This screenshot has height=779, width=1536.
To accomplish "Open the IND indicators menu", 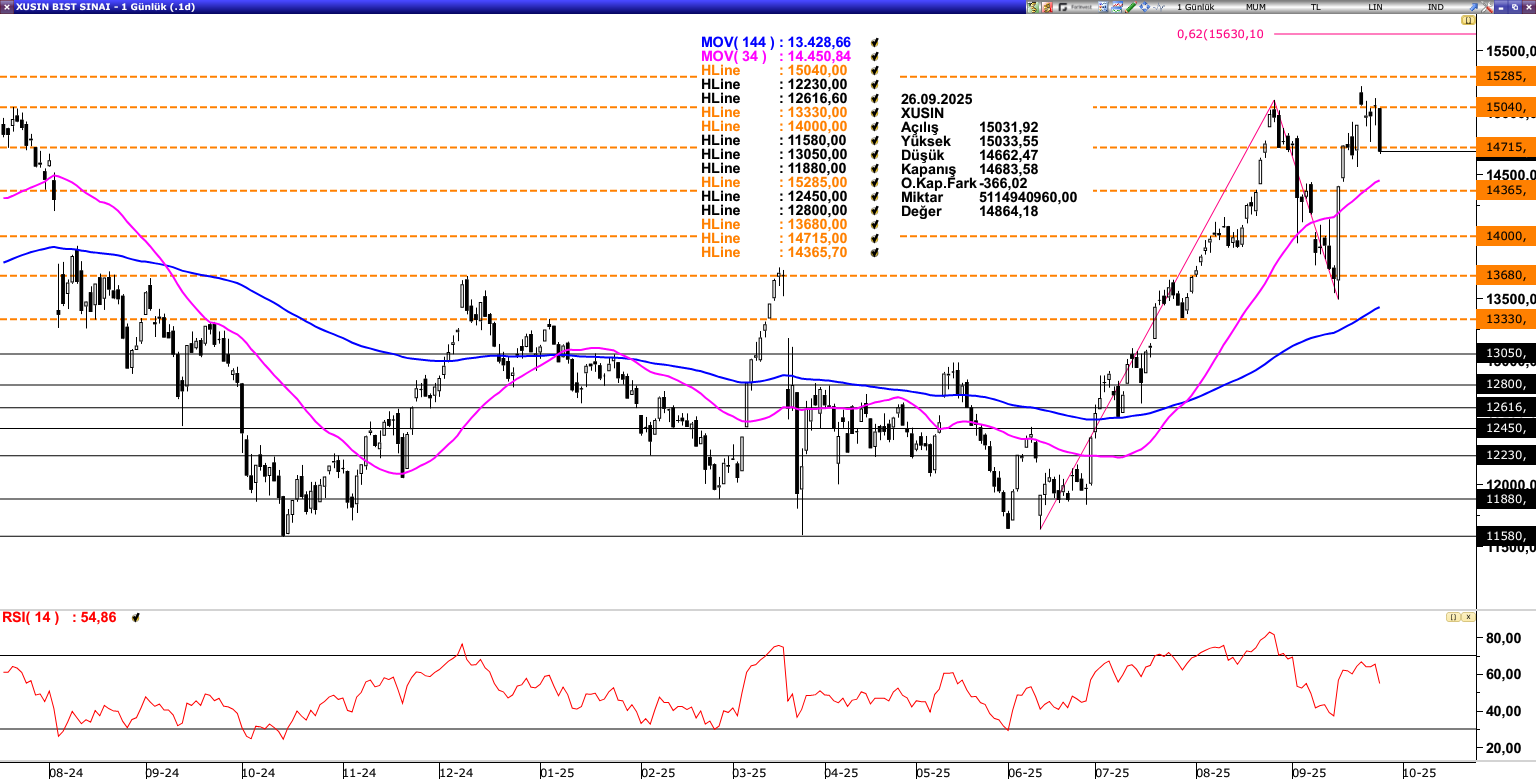I will [1435, 7].
